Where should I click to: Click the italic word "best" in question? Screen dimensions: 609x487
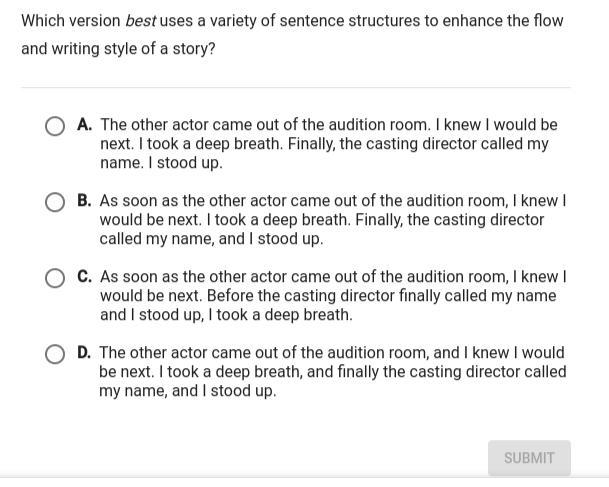(x=141, y=21)
